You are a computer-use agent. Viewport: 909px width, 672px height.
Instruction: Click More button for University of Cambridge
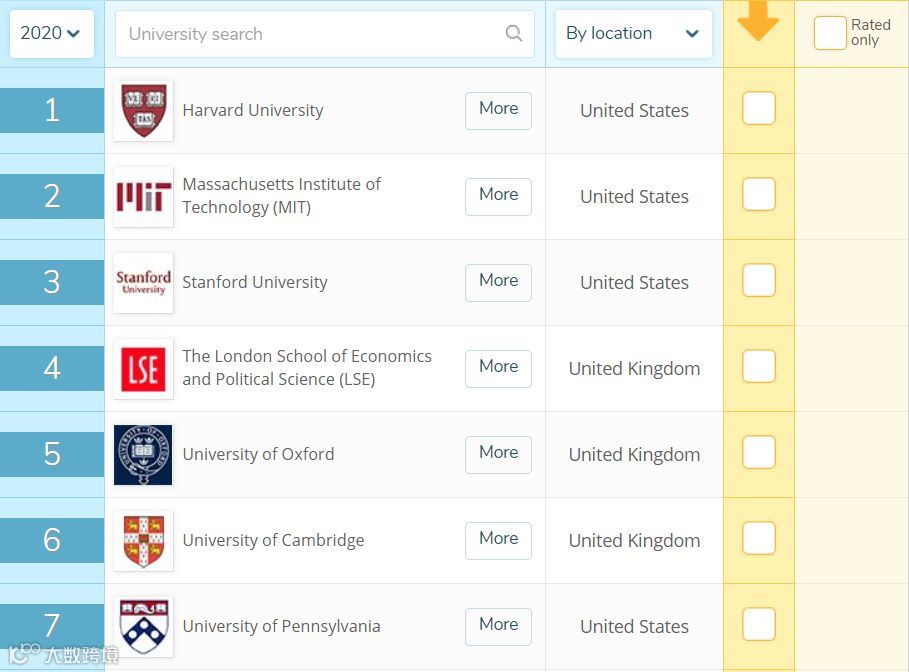498,540
